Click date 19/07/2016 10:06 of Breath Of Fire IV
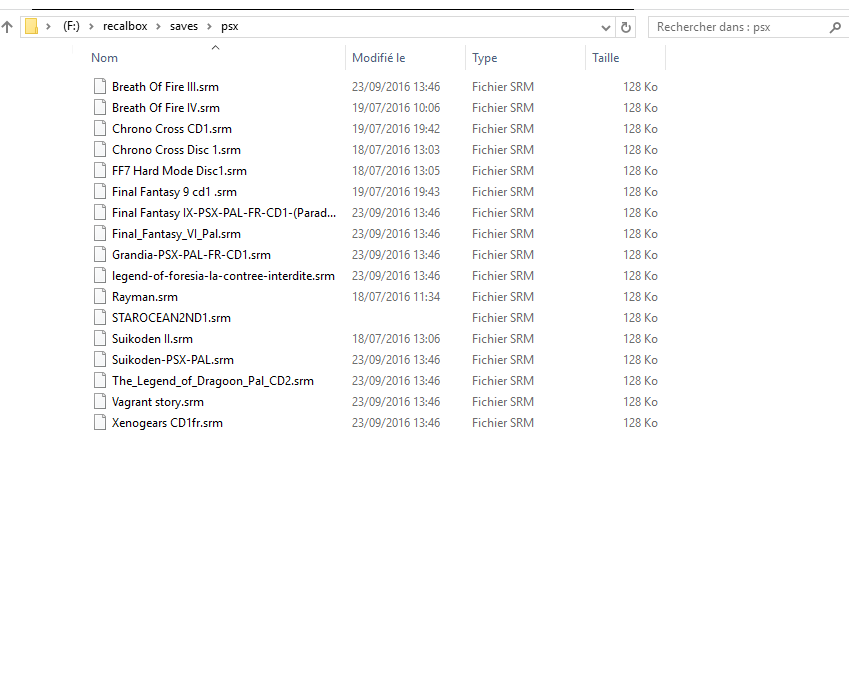This screenshot has width=849, height=678. pyautogui.click(x=396, y=108)
